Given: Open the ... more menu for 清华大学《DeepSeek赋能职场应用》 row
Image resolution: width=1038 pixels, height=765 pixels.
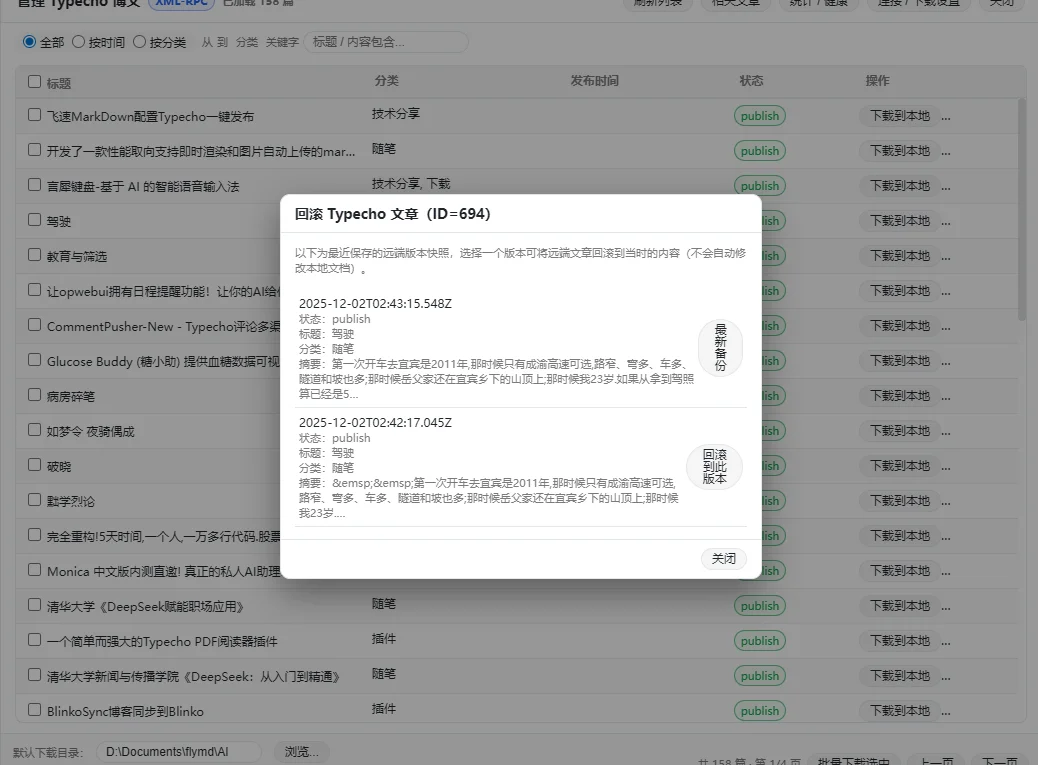Looking at the screenshot, I should tap(946, 606).
